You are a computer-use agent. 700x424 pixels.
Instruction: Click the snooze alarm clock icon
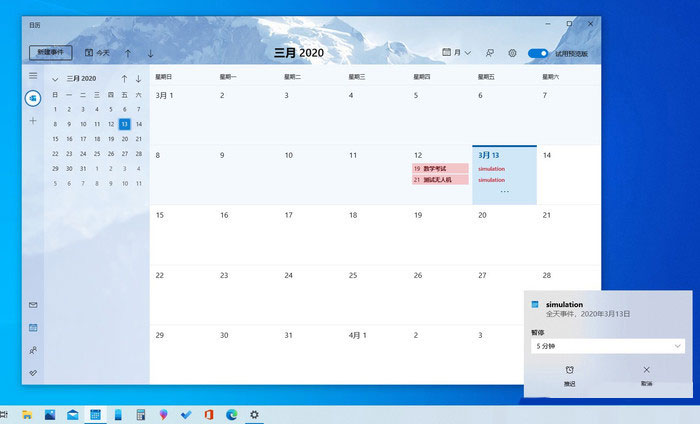[569, 371]
